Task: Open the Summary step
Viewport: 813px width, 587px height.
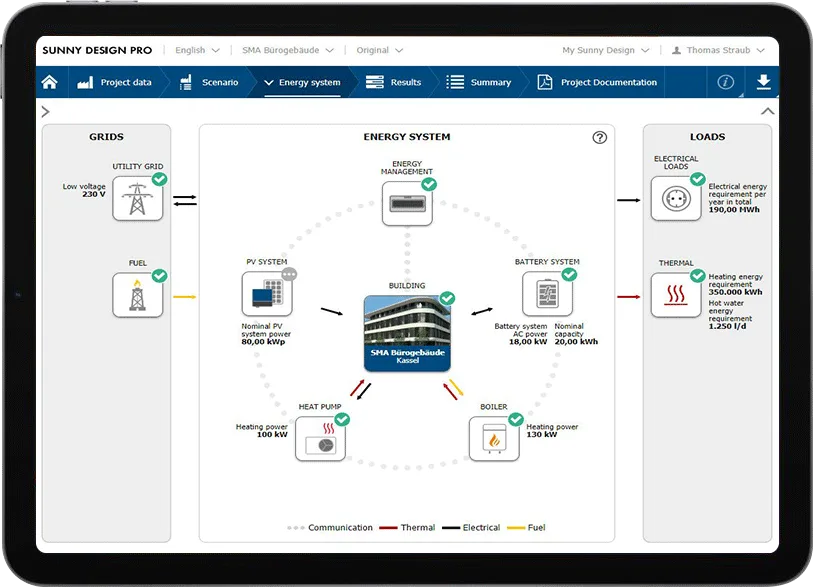Action: (x=479, y=82)
